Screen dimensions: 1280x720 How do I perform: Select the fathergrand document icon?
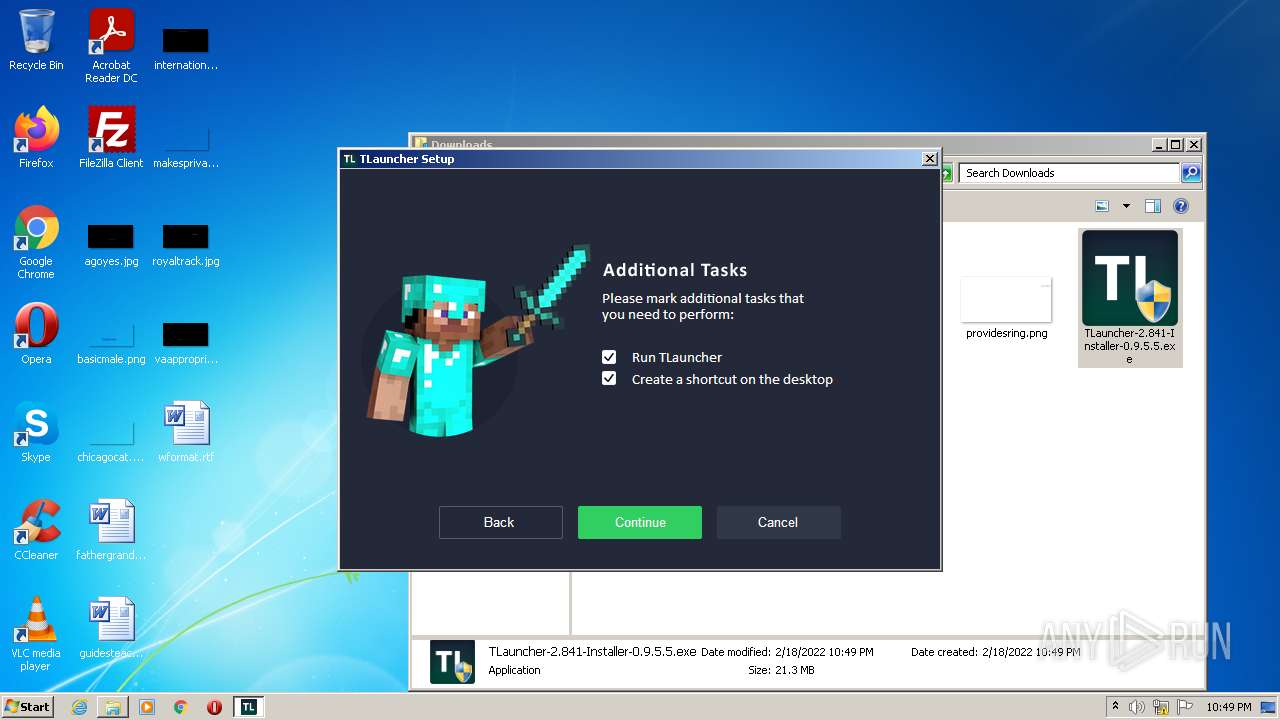(x=111, y=530)
